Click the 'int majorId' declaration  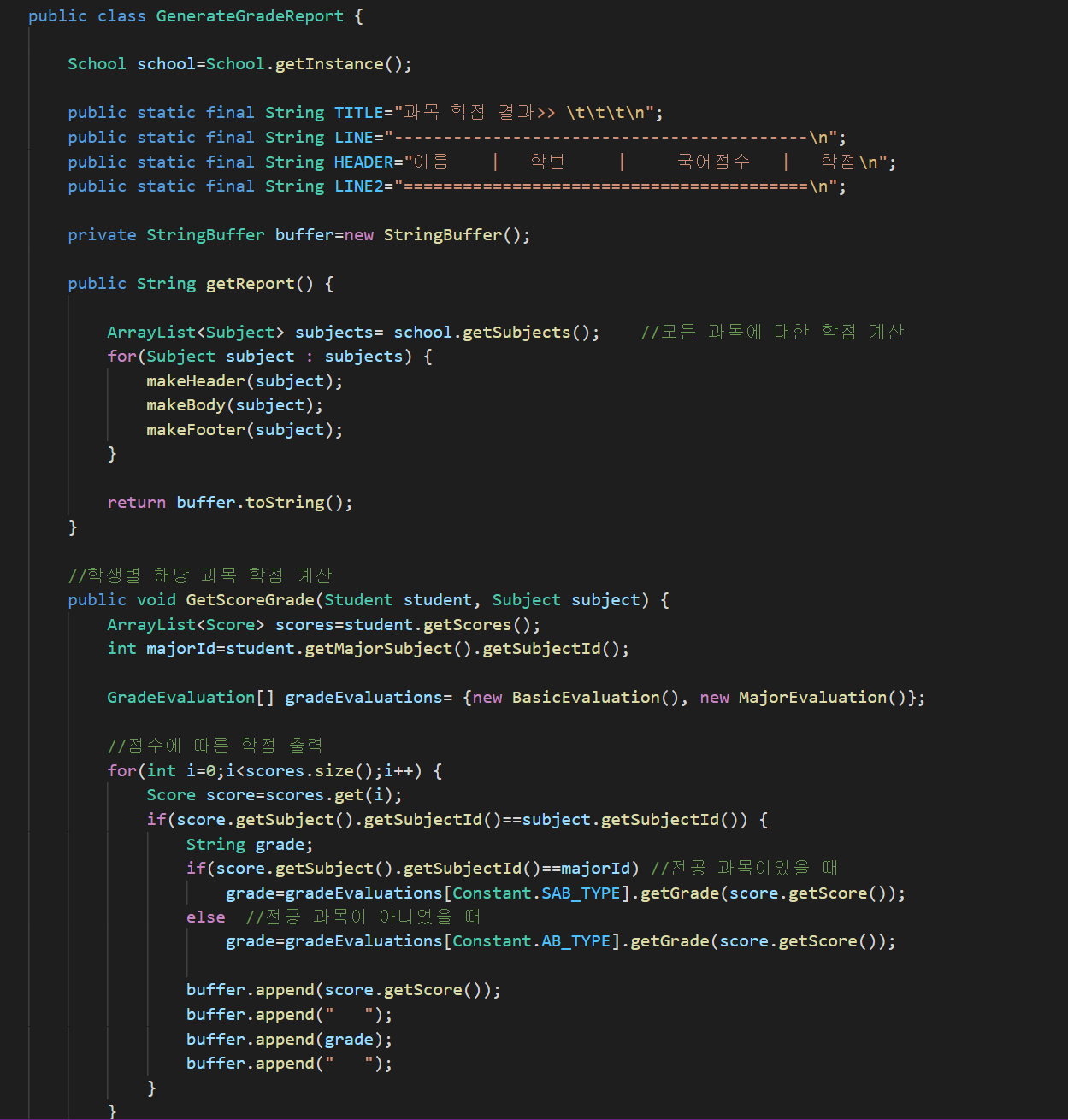tap(162, 649)
